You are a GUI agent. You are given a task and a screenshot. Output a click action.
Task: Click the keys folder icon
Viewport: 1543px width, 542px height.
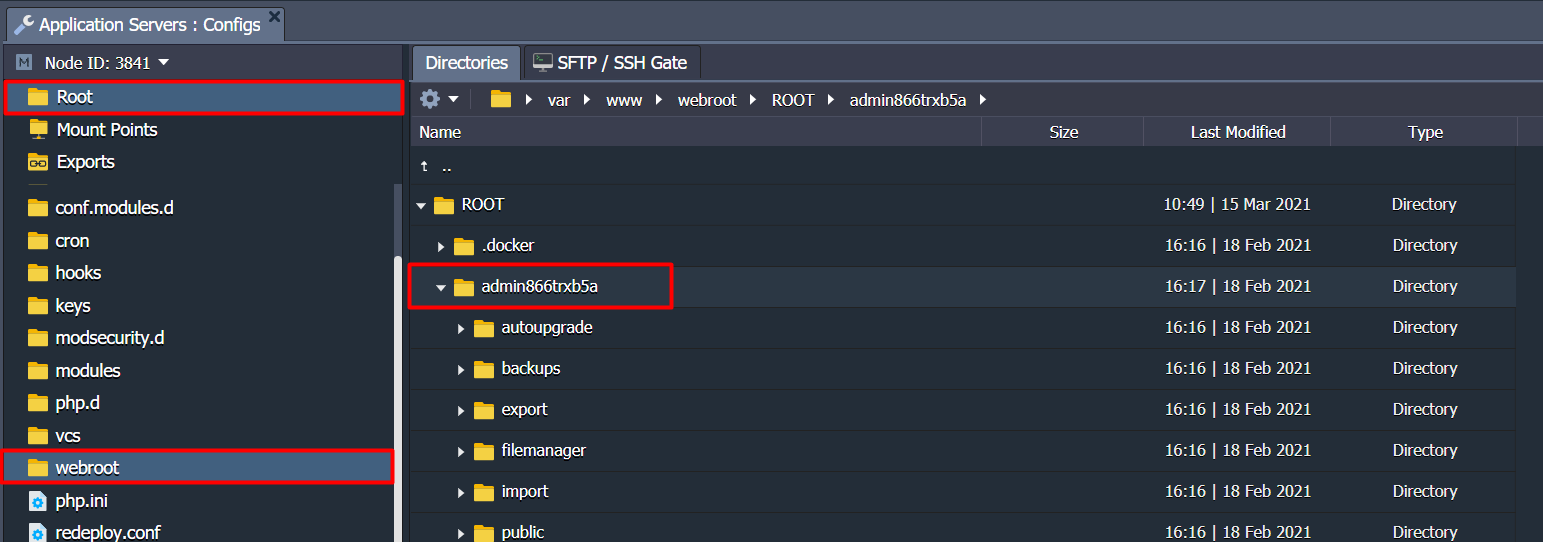(38, 306)
